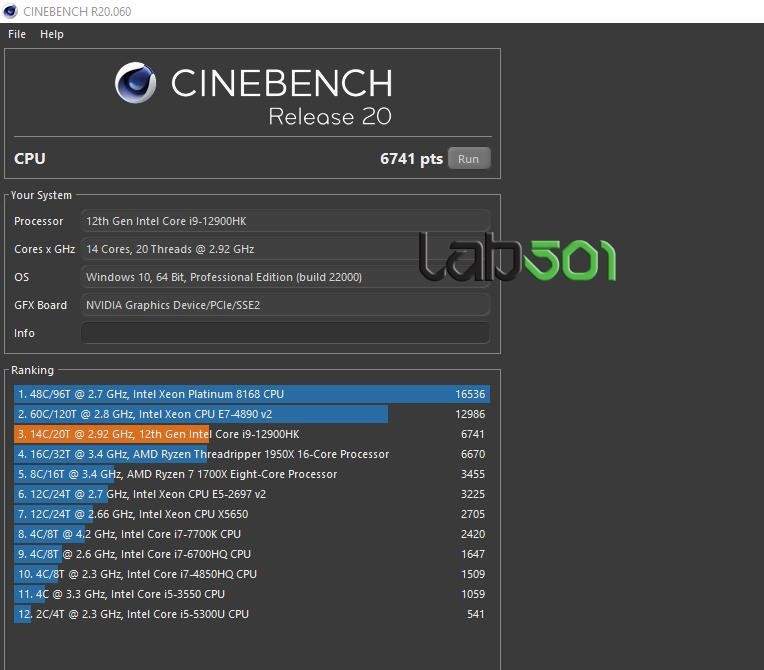Click the 6741 pts CPU score

(411, 159)
